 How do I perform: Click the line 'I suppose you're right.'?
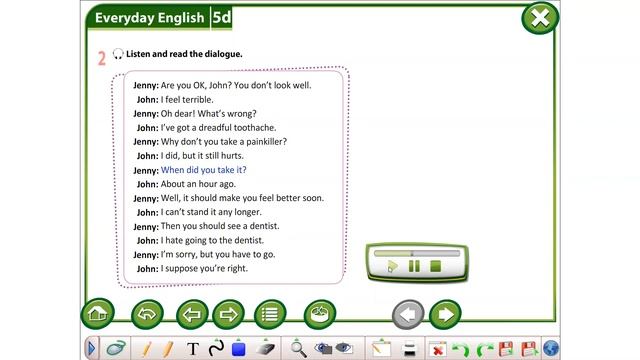(x=204, y=269)
